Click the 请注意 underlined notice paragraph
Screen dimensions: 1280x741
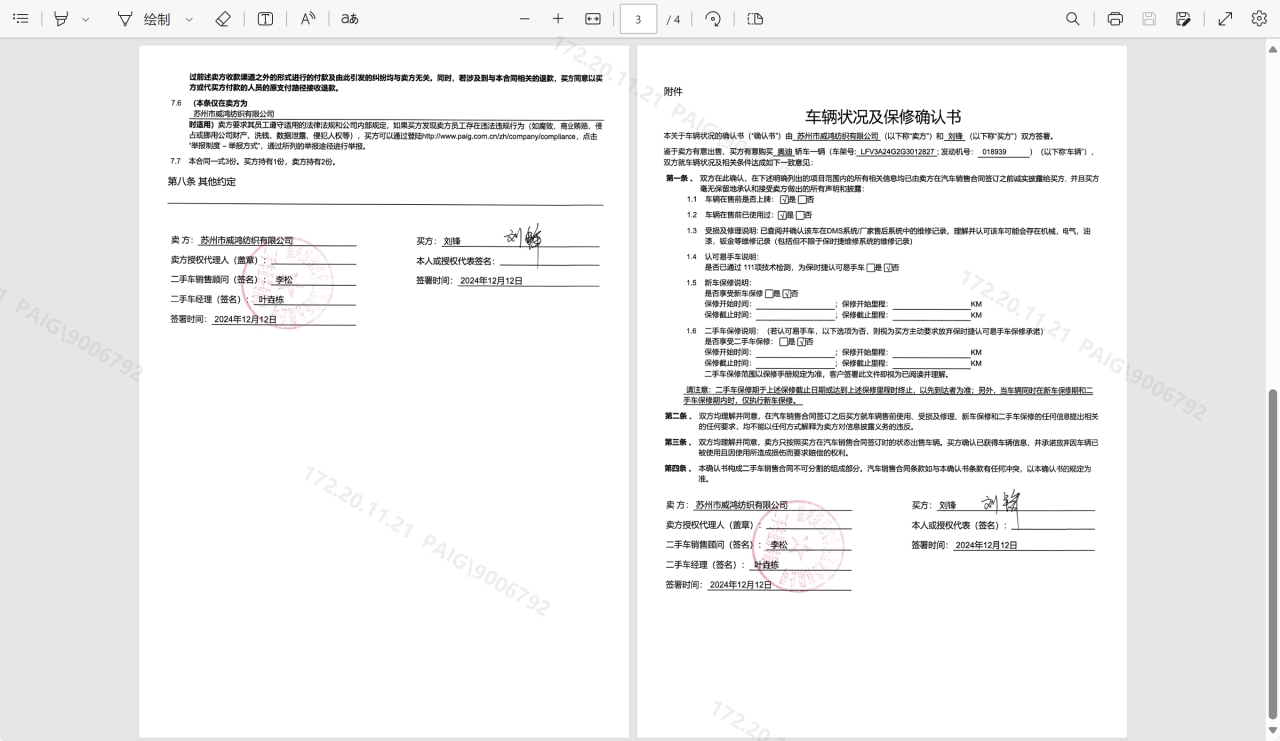tap(888, 395)
